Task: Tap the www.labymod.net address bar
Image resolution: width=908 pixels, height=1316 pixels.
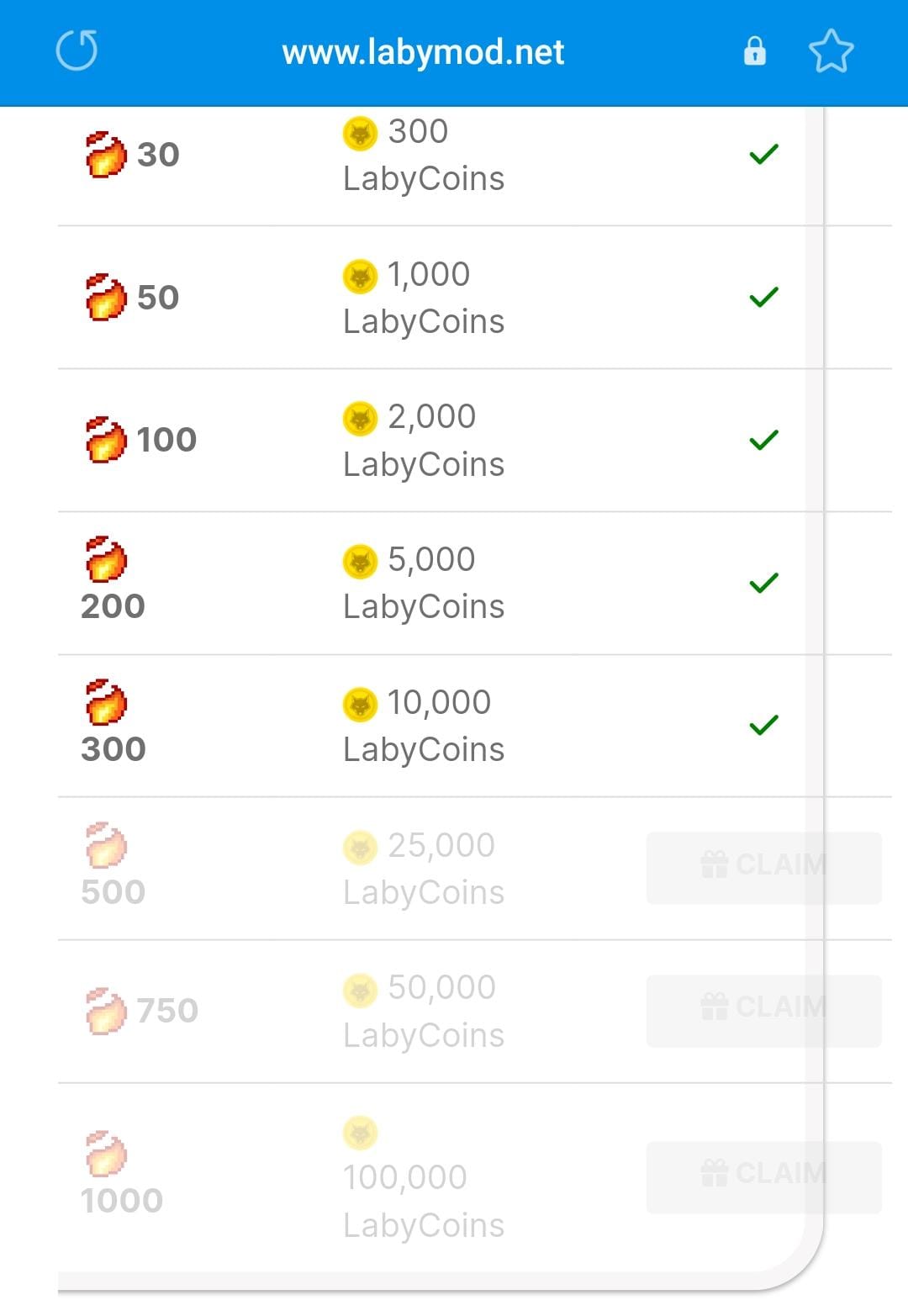Action: point(423,52)
